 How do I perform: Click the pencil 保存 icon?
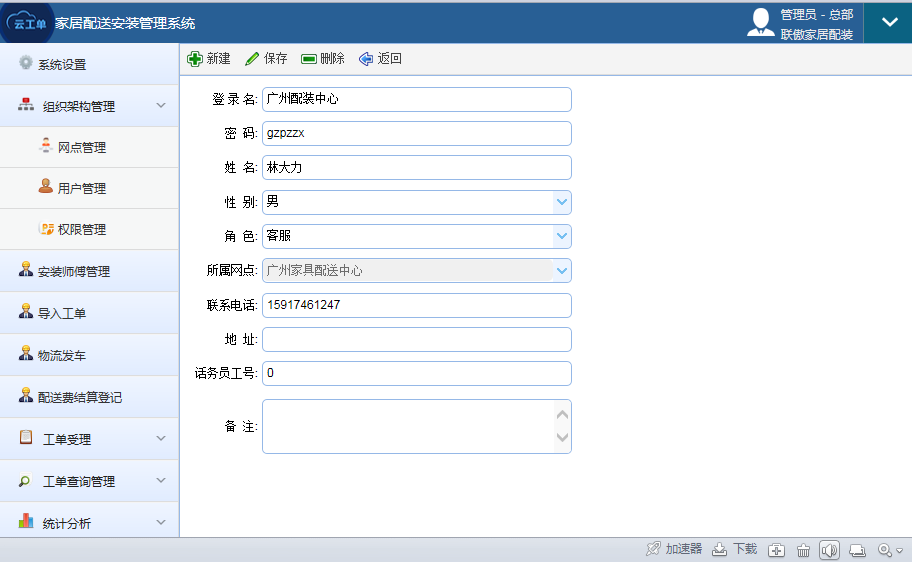[x=252, y=59]
